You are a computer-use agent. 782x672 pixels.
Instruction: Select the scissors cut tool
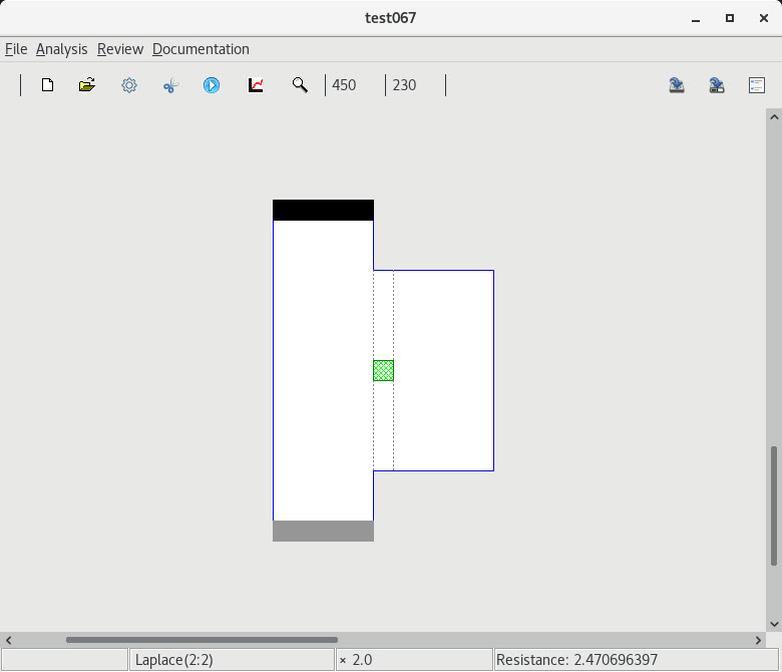[170, 85]
